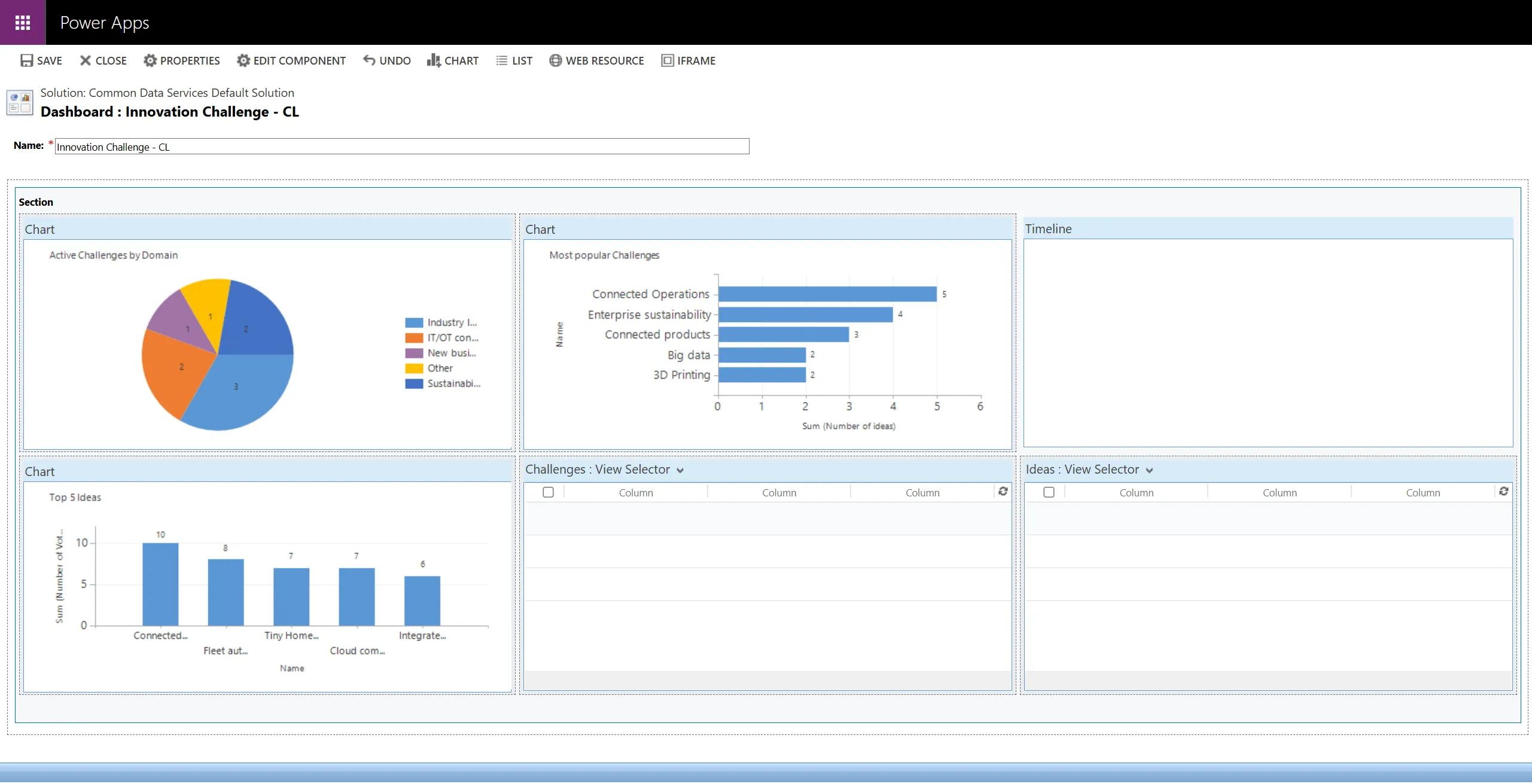Click the Save icon in the toolbar
Viewport: 1532px width, 784px height.
(27, 60)
